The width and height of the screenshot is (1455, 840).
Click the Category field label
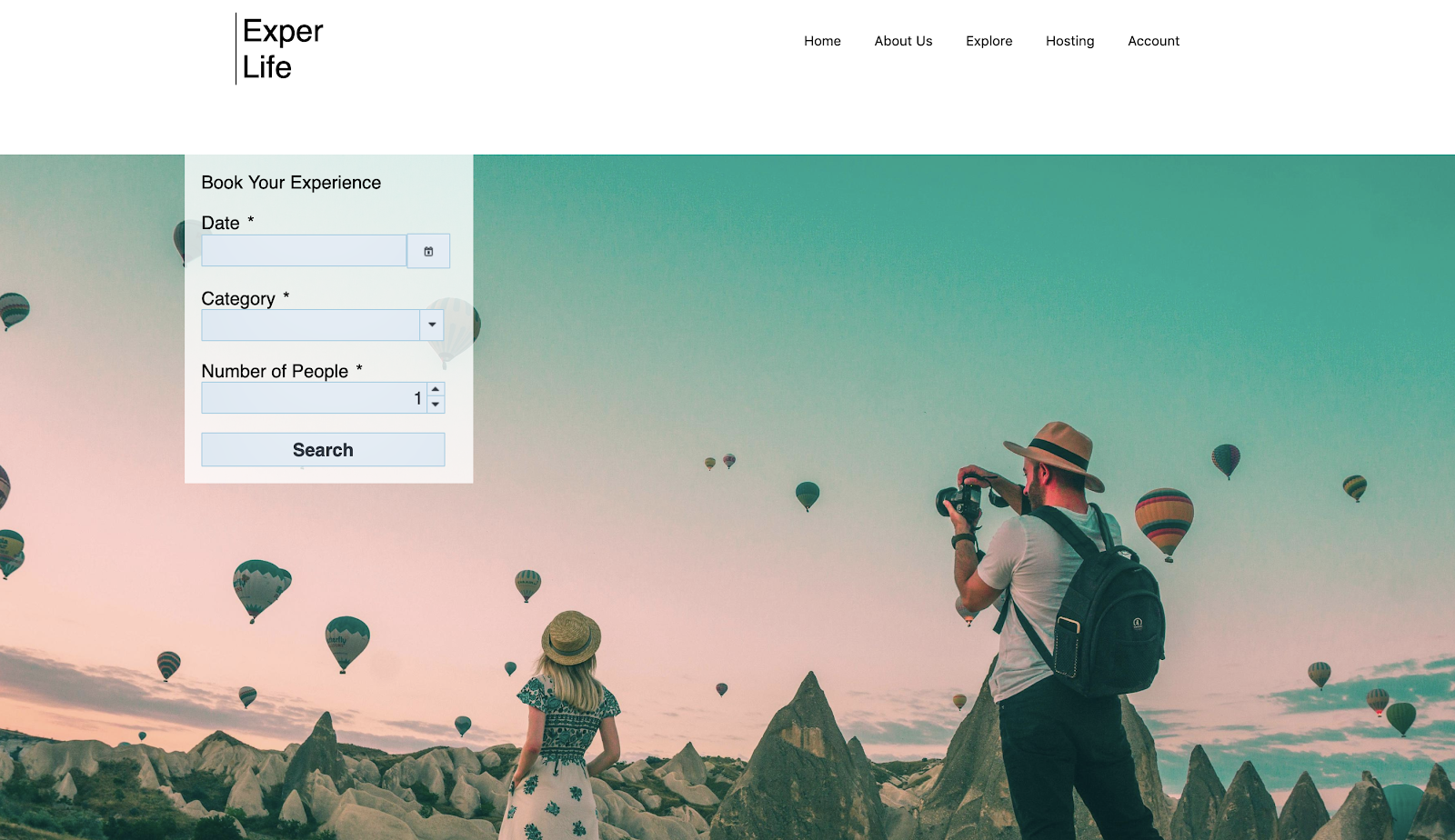(x=238, y=299)
